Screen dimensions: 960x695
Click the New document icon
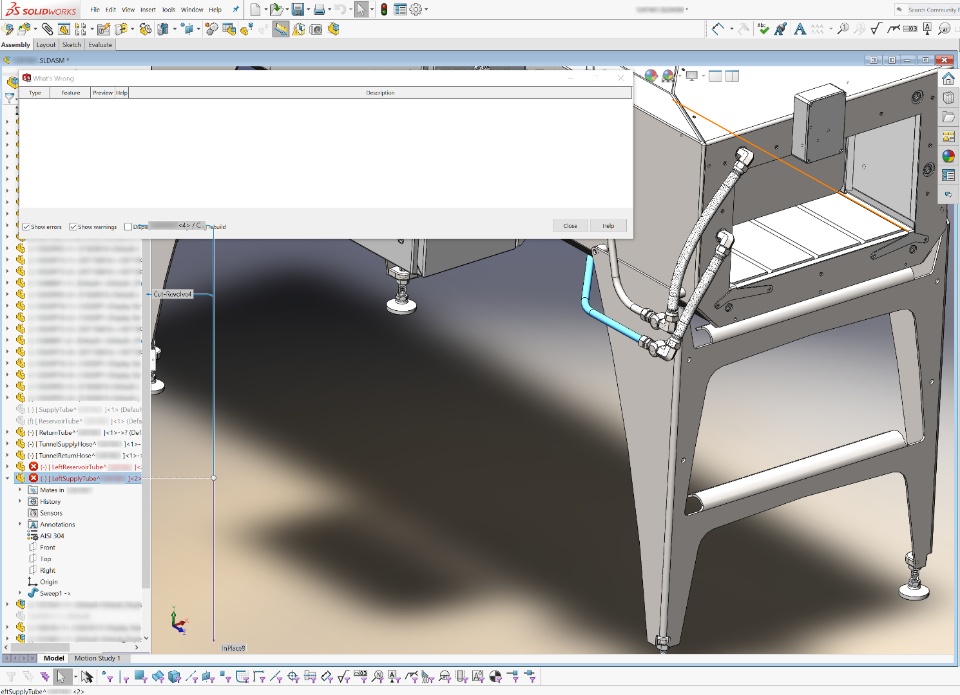click(255, 9)
